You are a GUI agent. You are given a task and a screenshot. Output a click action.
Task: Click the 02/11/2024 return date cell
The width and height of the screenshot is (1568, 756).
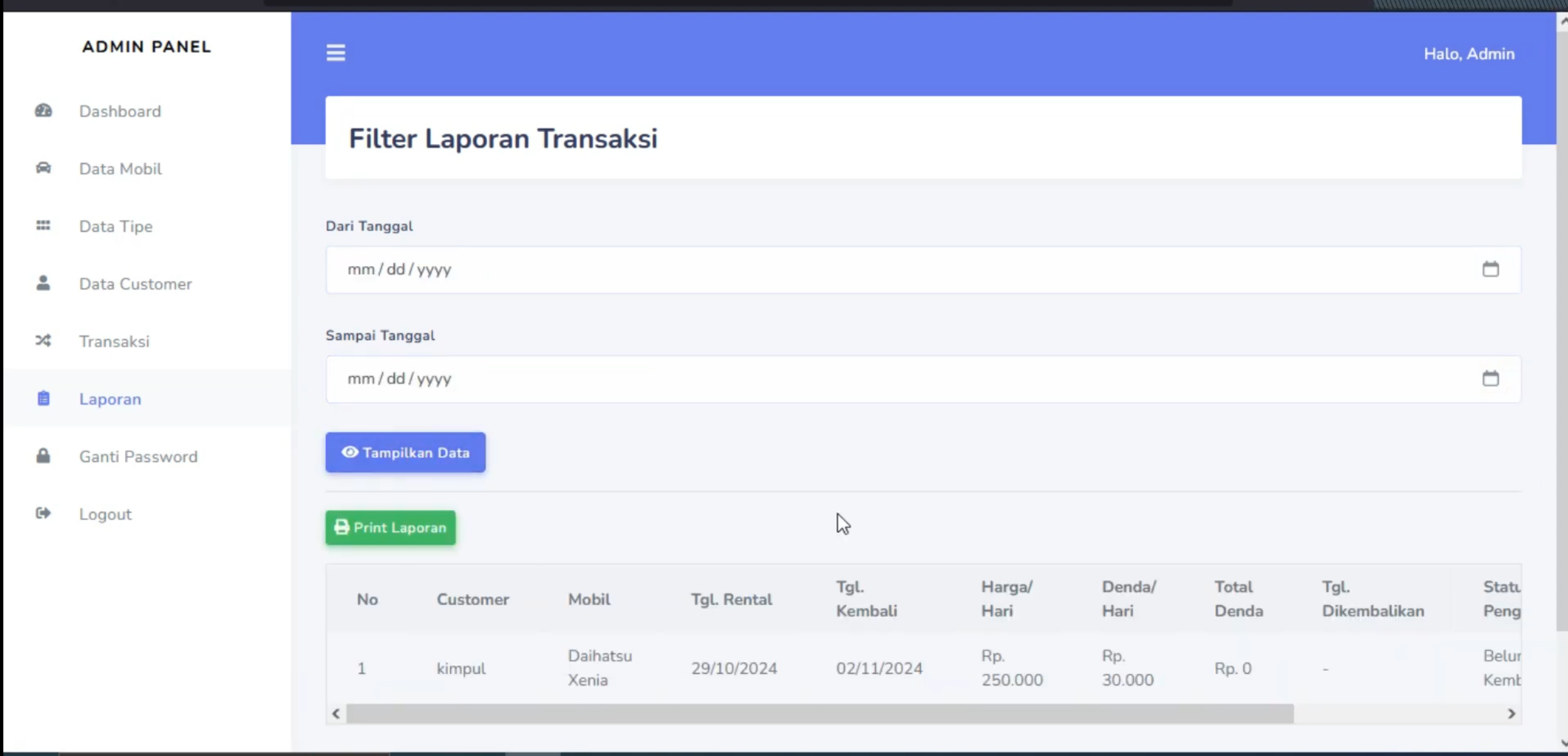coord(879,668)
